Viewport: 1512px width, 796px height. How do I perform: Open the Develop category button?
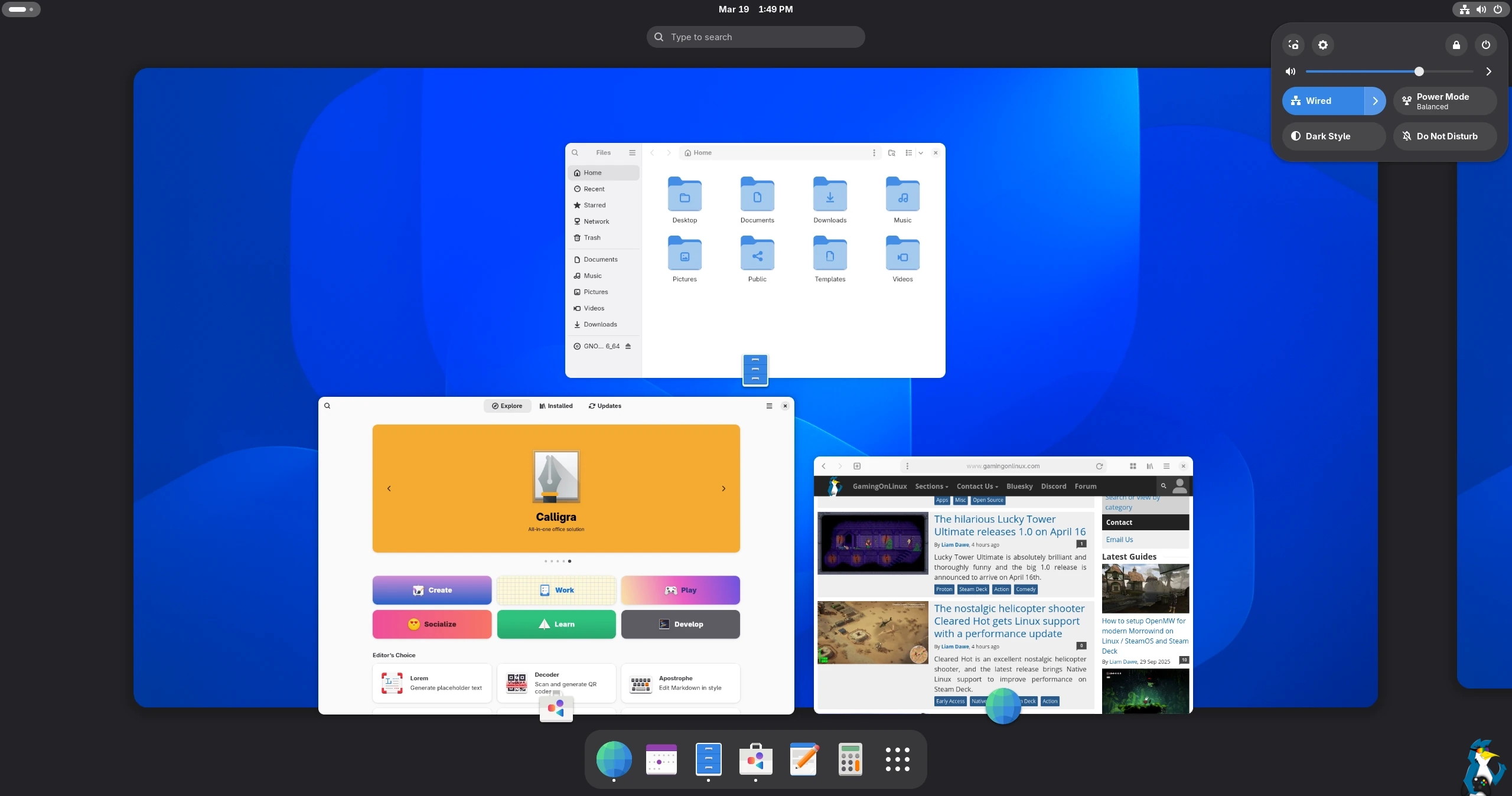(680, 624)
